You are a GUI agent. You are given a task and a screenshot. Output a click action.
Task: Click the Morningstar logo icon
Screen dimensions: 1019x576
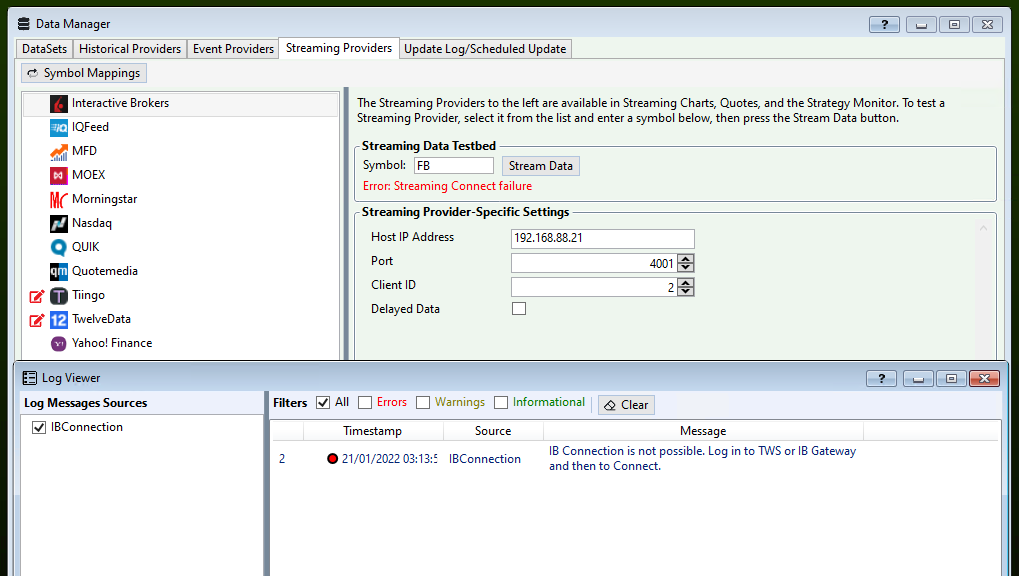click(58, 200)
